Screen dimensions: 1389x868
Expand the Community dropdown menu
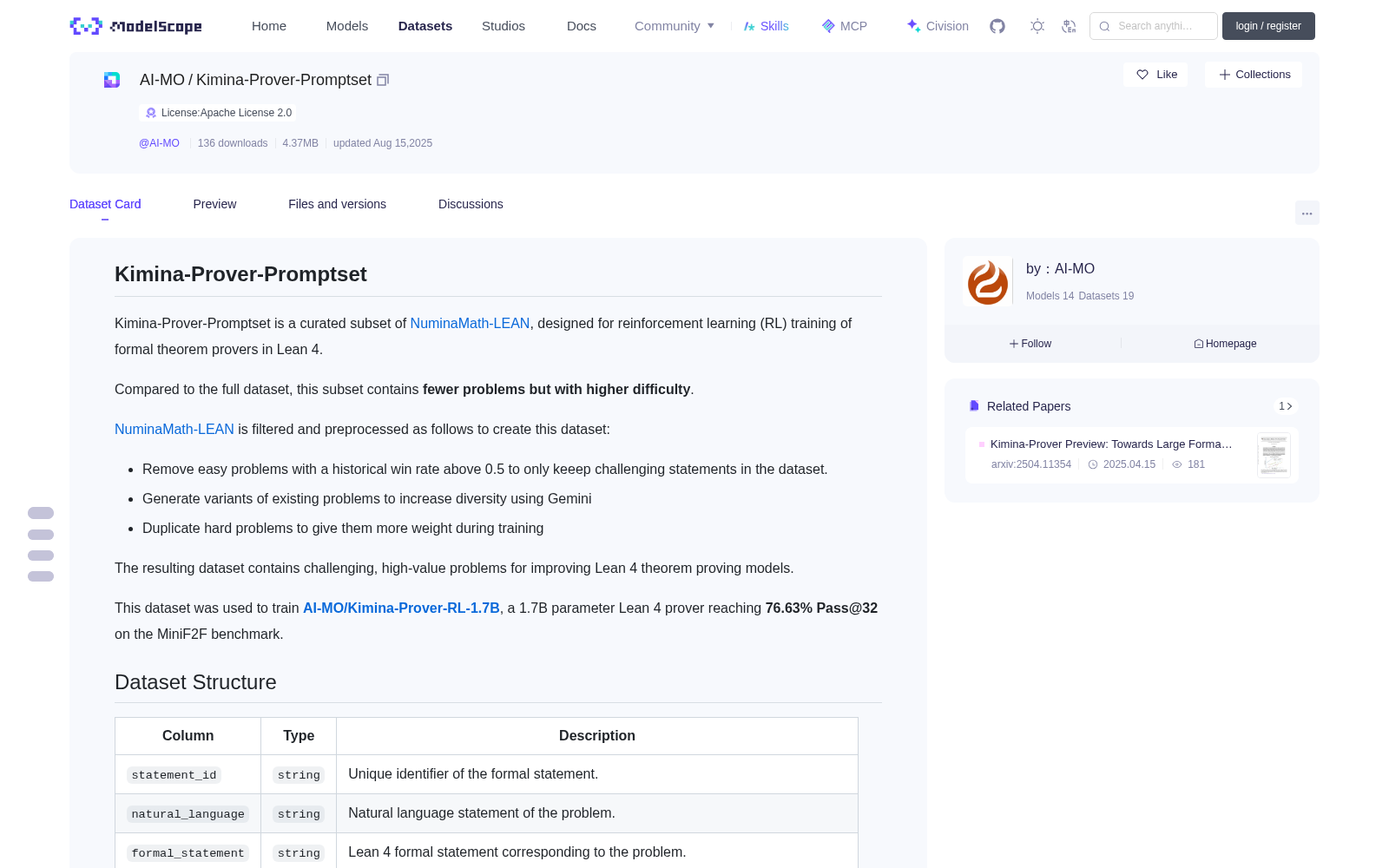(x=675, y=26)
